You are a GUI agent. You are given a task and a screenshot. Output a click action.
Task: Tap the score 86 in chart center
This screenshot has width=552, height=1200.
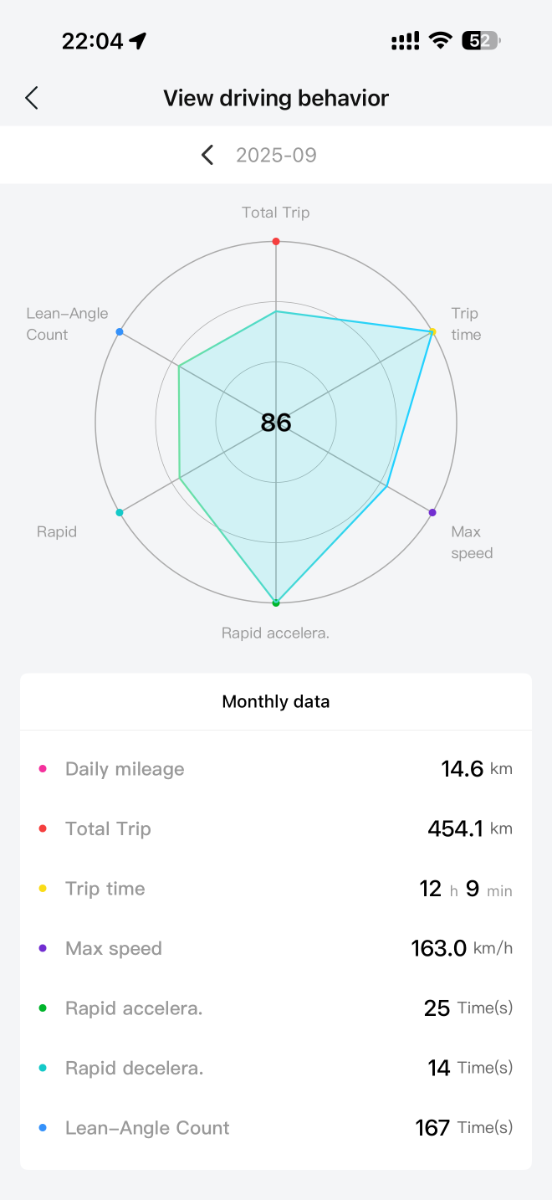[x=276, y=422]
